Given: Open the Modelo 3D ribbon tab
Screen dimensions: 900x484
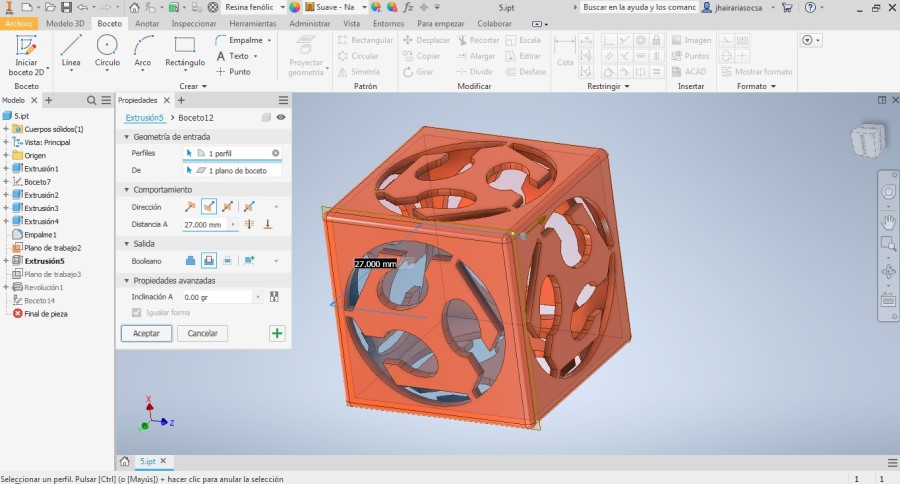Looking at the screenshot, I should pos(65,24).
